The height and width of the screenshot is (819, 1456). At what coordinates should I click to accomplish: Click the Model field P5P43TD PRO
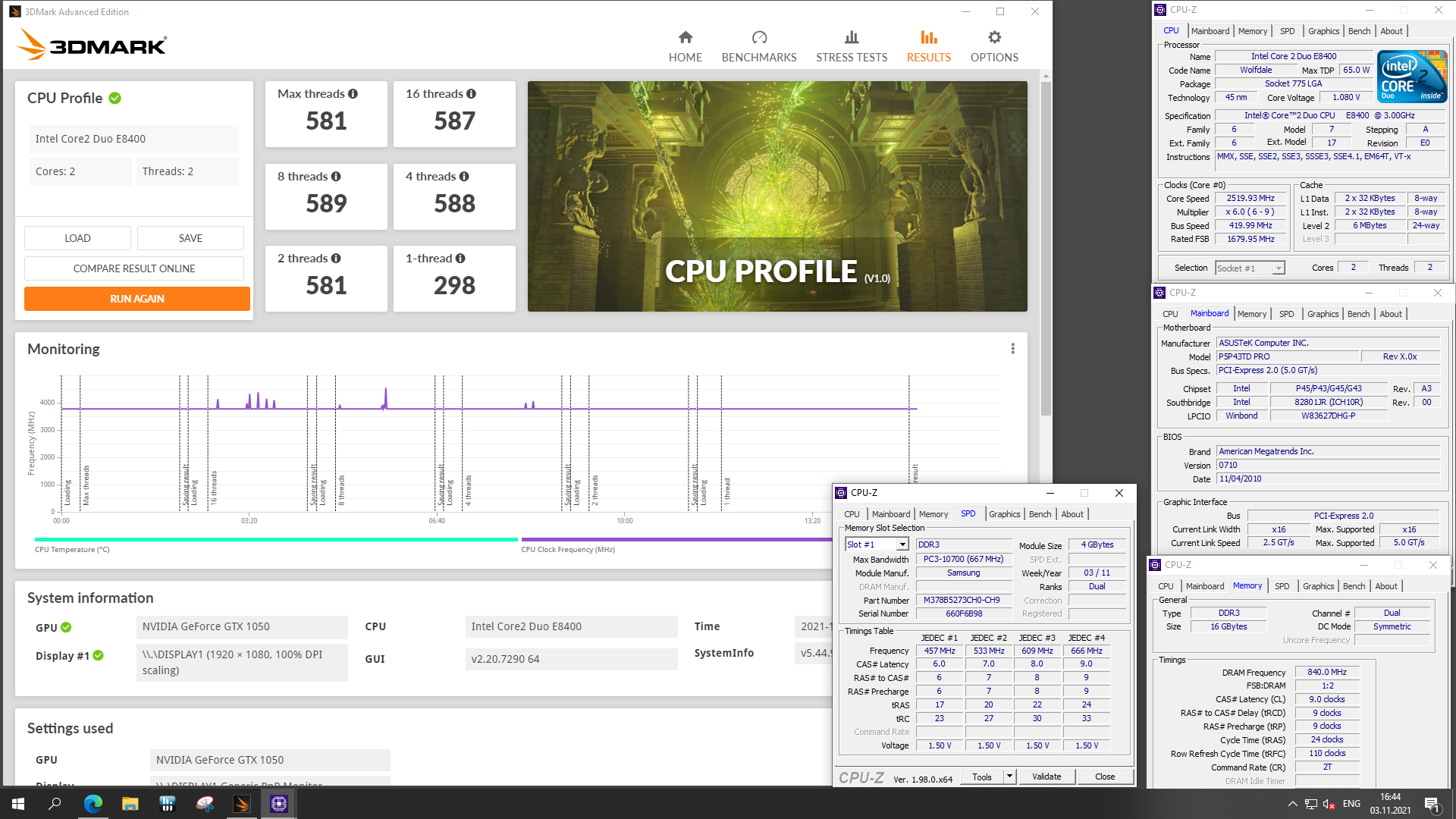coord(1287,356)
